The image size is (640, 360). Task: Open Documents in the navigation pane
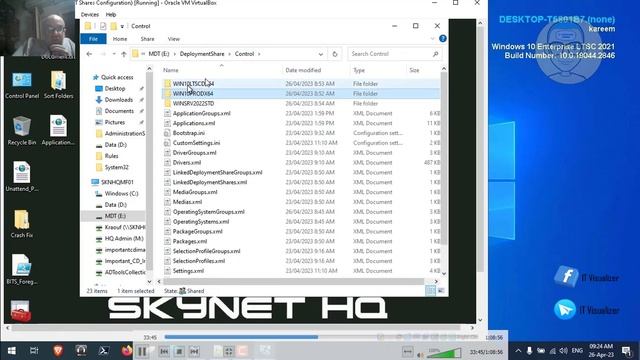pyautogui.click(x=119, y=111)
